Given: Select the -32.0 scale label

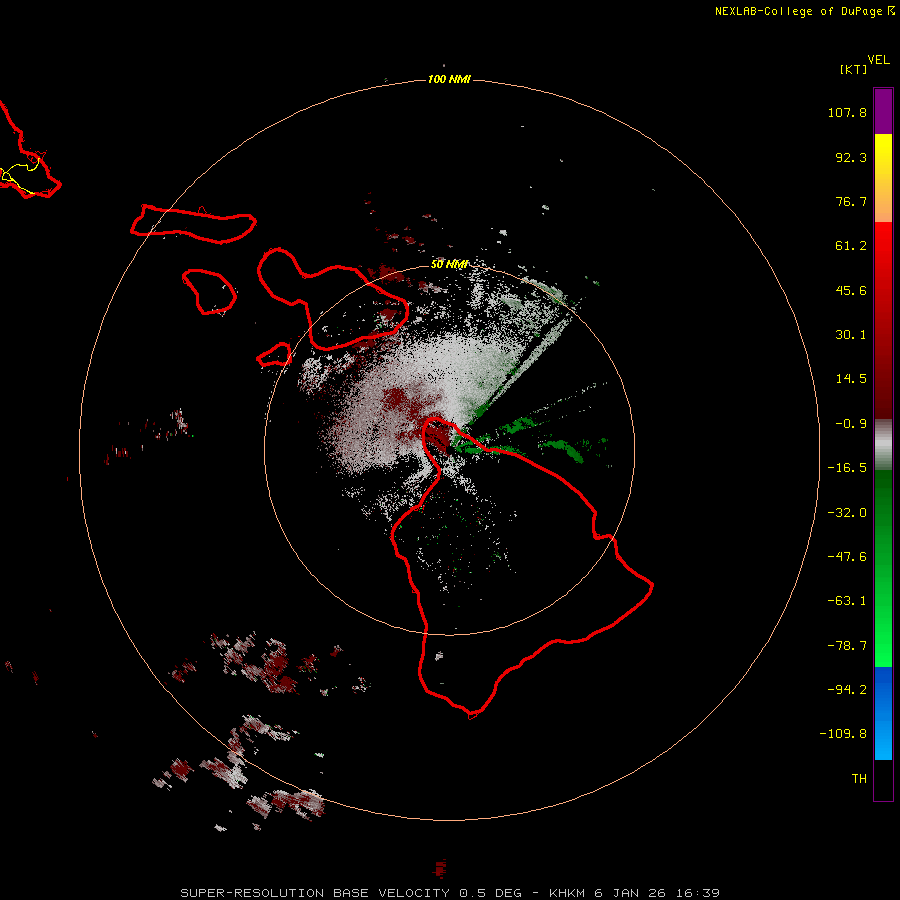Looking at the screenshot, I should tap(847, 513).
